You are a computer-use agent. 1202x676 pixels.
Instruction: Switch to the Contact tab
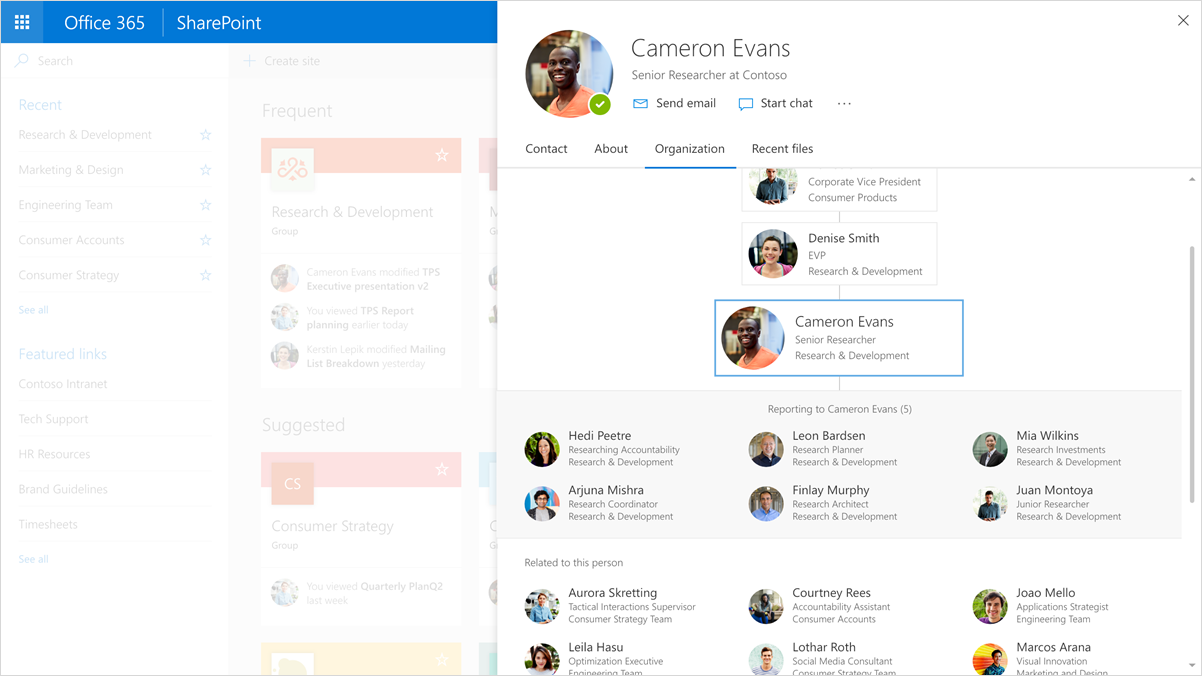(x=546, y=149)
